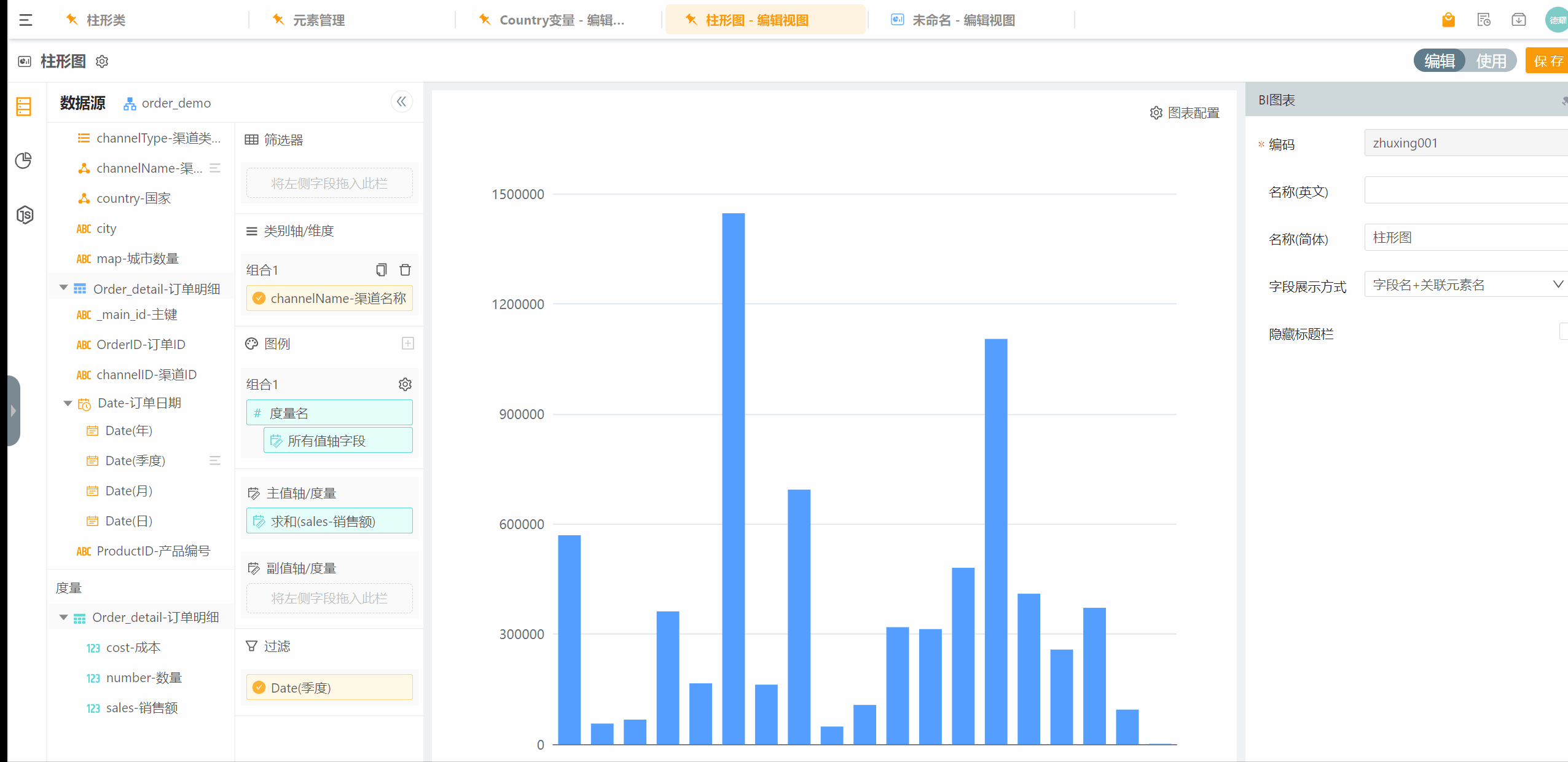Collapse the data source panel with double chevron
Image resolution: width=1568 pixels, height=762 pixels.
pos(401,101)
